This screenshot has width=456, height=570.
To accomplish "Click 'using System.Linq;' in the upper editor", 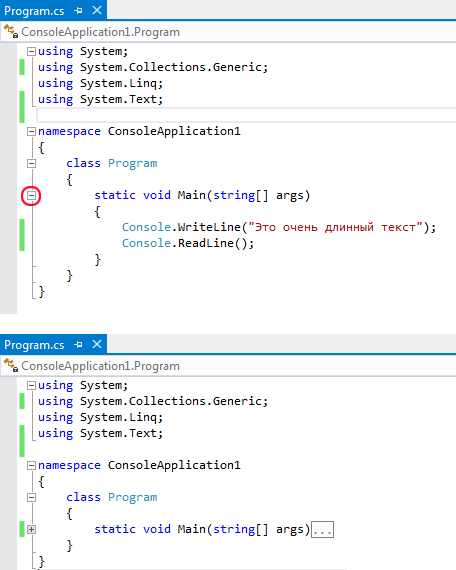I will [x=101, y=83].
